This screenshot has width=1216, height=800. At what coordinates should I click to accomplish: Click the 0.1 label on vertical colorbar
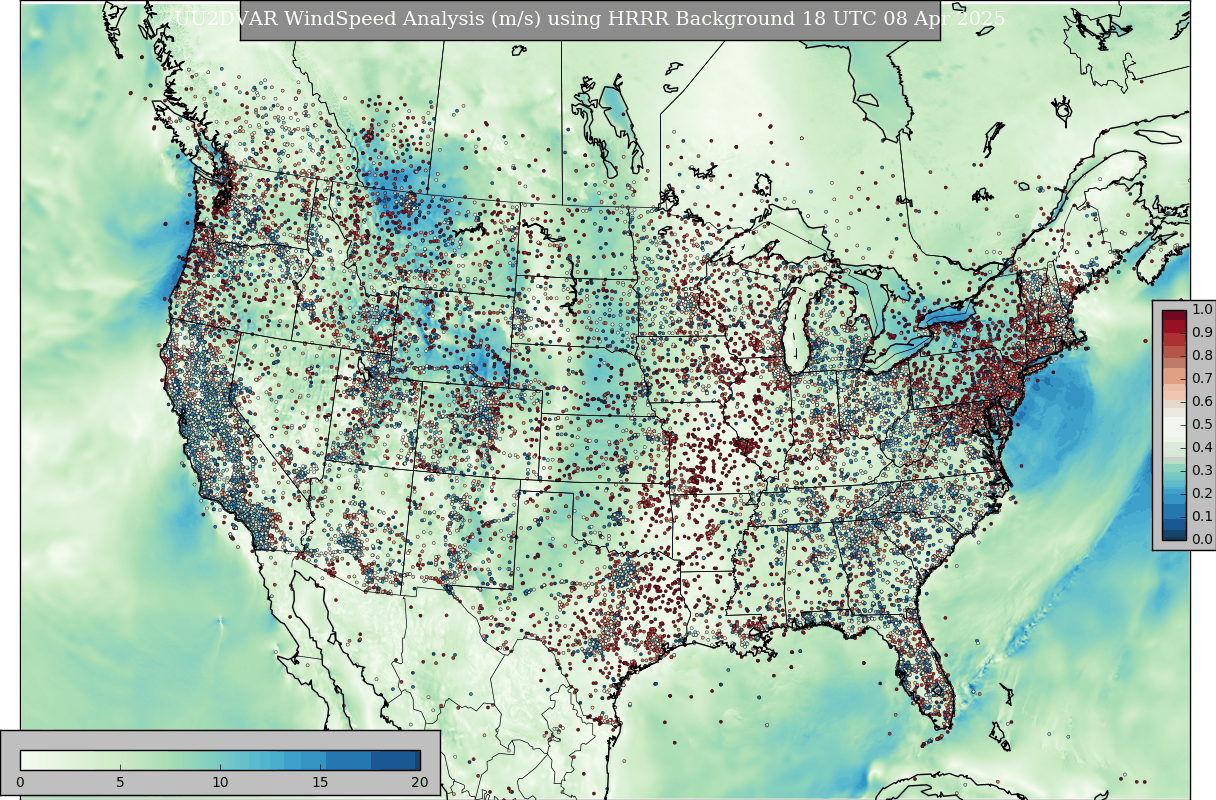[1202, 517]
